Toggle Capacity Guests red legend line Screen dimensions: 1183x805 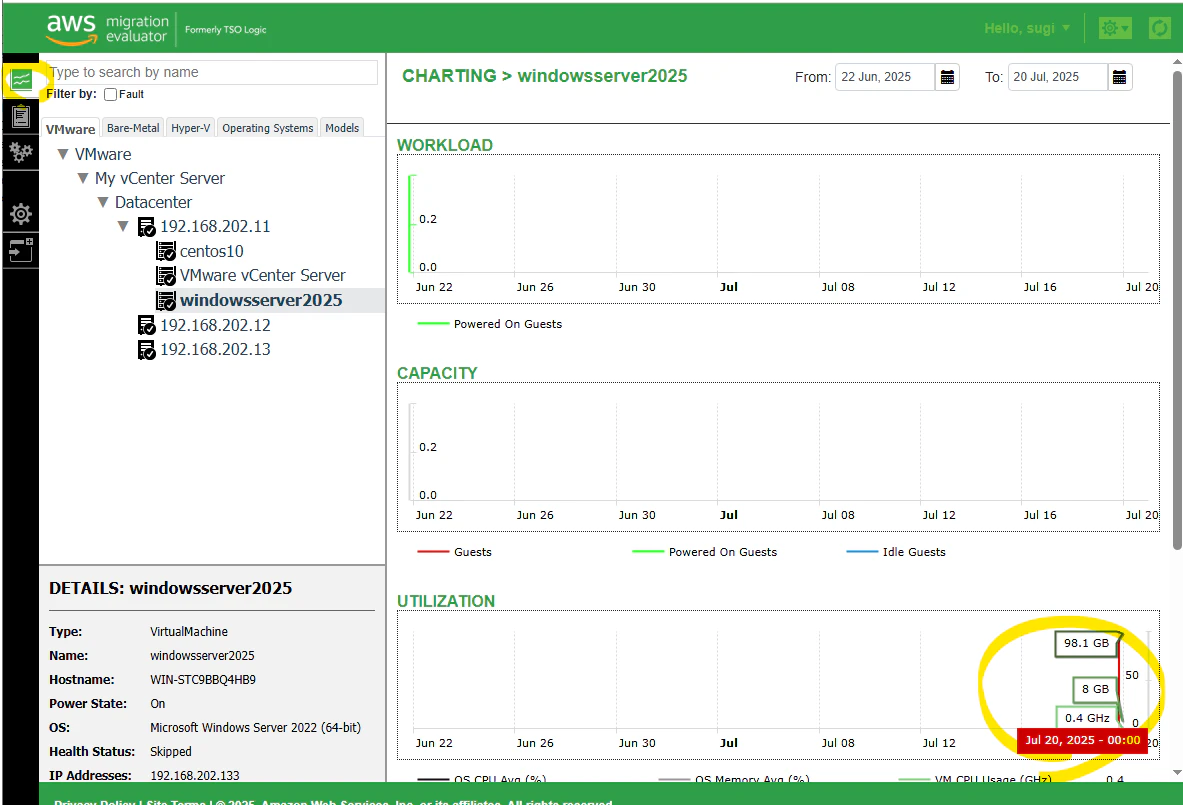[x=433, y=552]
